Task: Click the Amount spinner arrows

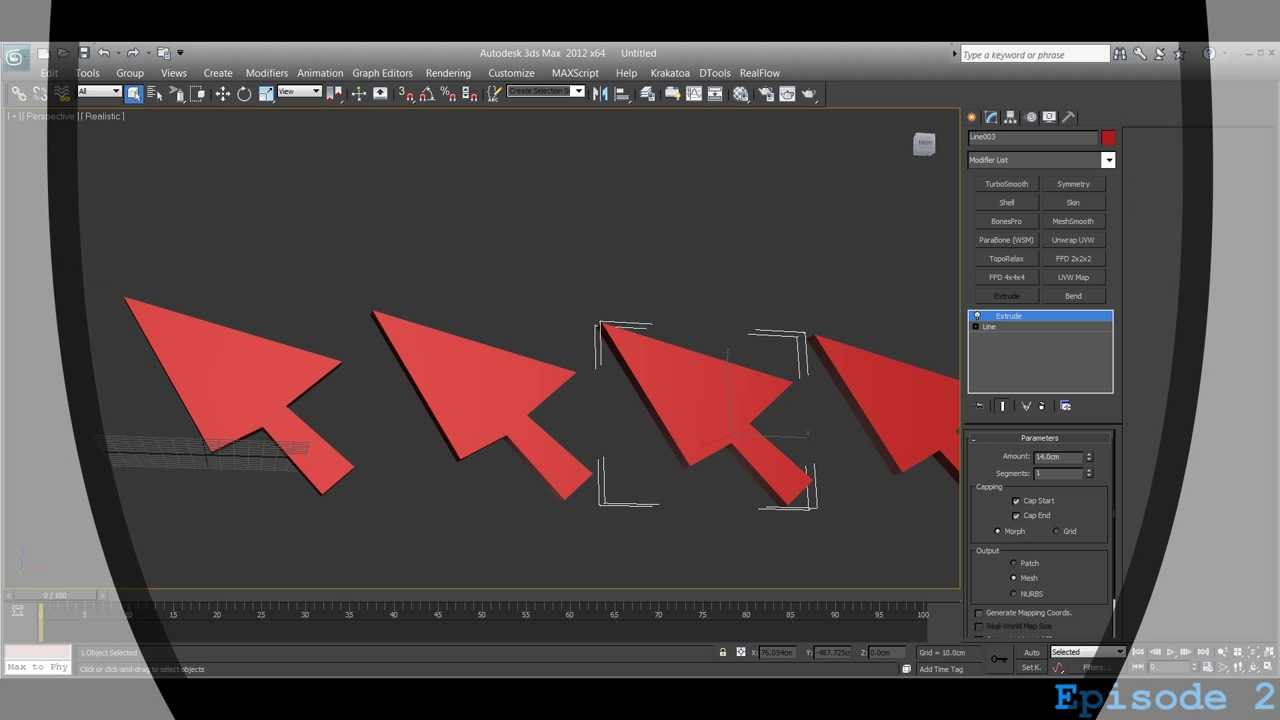Action: (x=1089, y=457)
